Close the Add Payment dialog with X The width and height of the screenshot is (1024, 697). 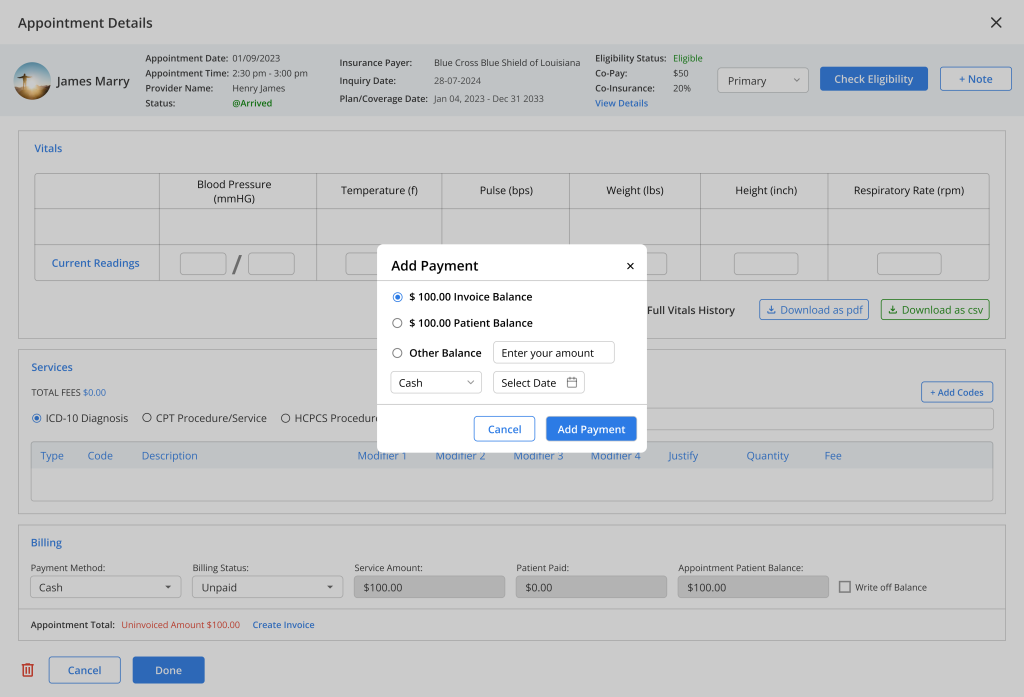(x=630, y=266)
